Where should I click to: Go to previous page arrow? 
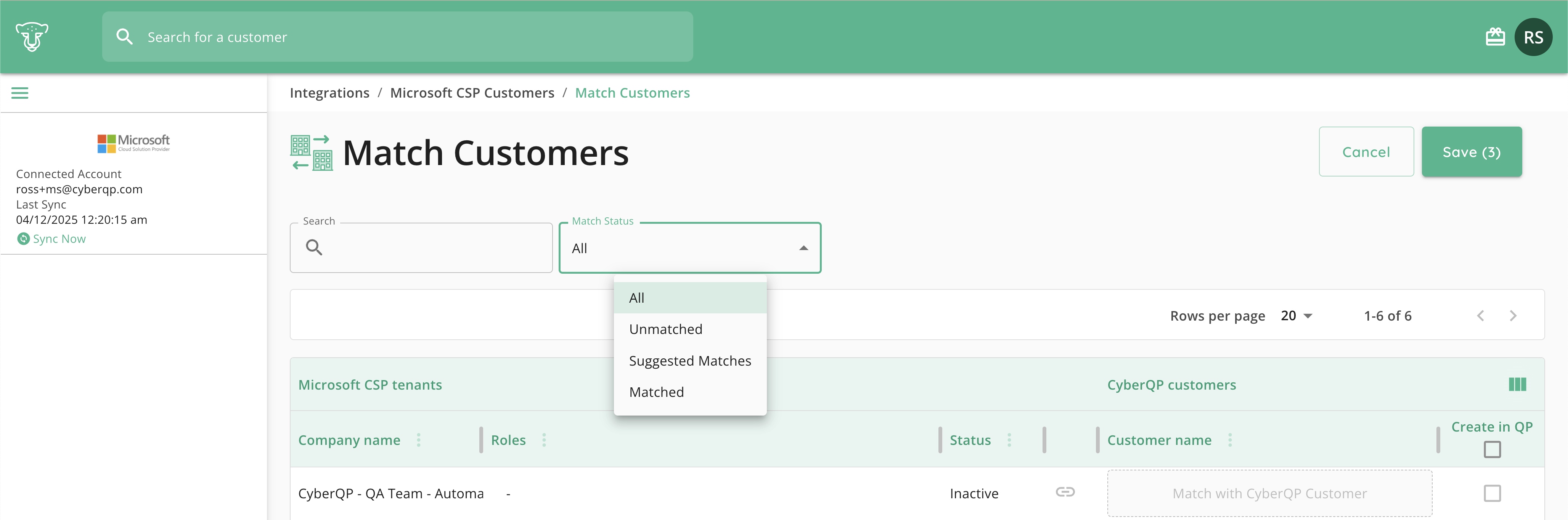(x=1480, y=315)
